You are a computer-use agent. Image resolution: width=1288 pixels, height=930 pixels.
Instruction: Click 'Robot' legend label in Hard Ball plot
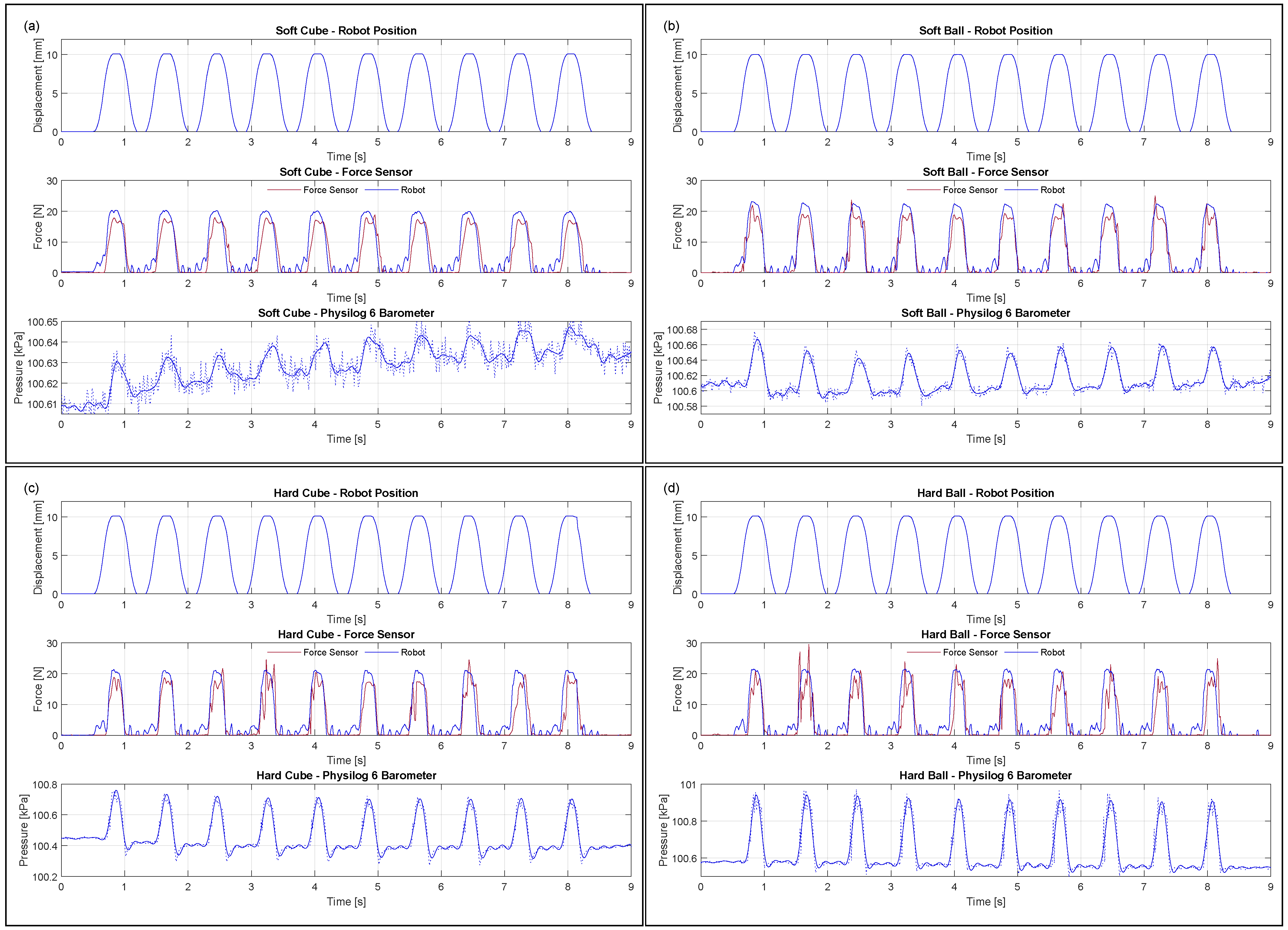pyautogui.click(x=1052, y=653)
